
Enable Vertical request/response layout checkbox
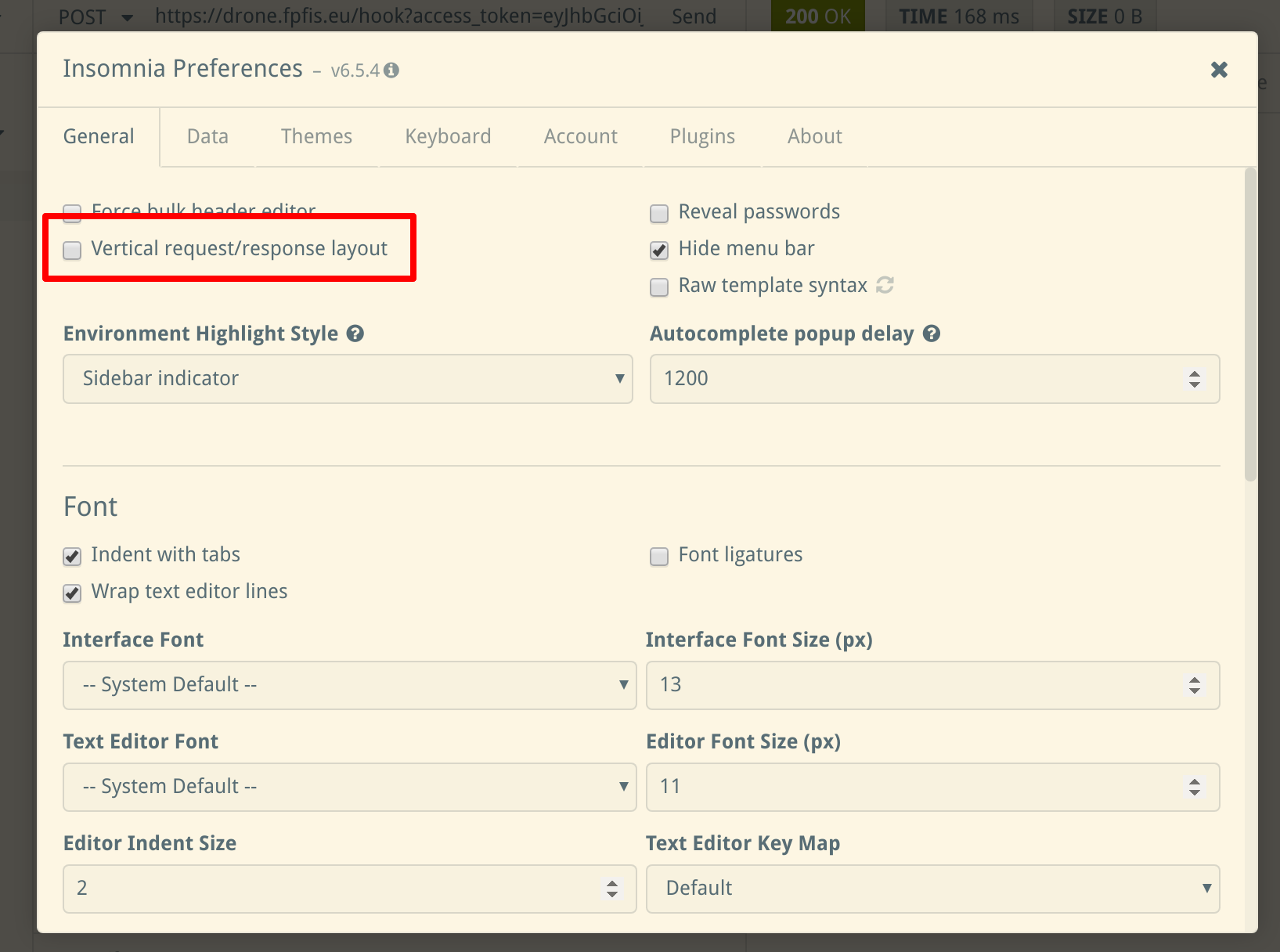pyautogui.click(x=72, y=251)
